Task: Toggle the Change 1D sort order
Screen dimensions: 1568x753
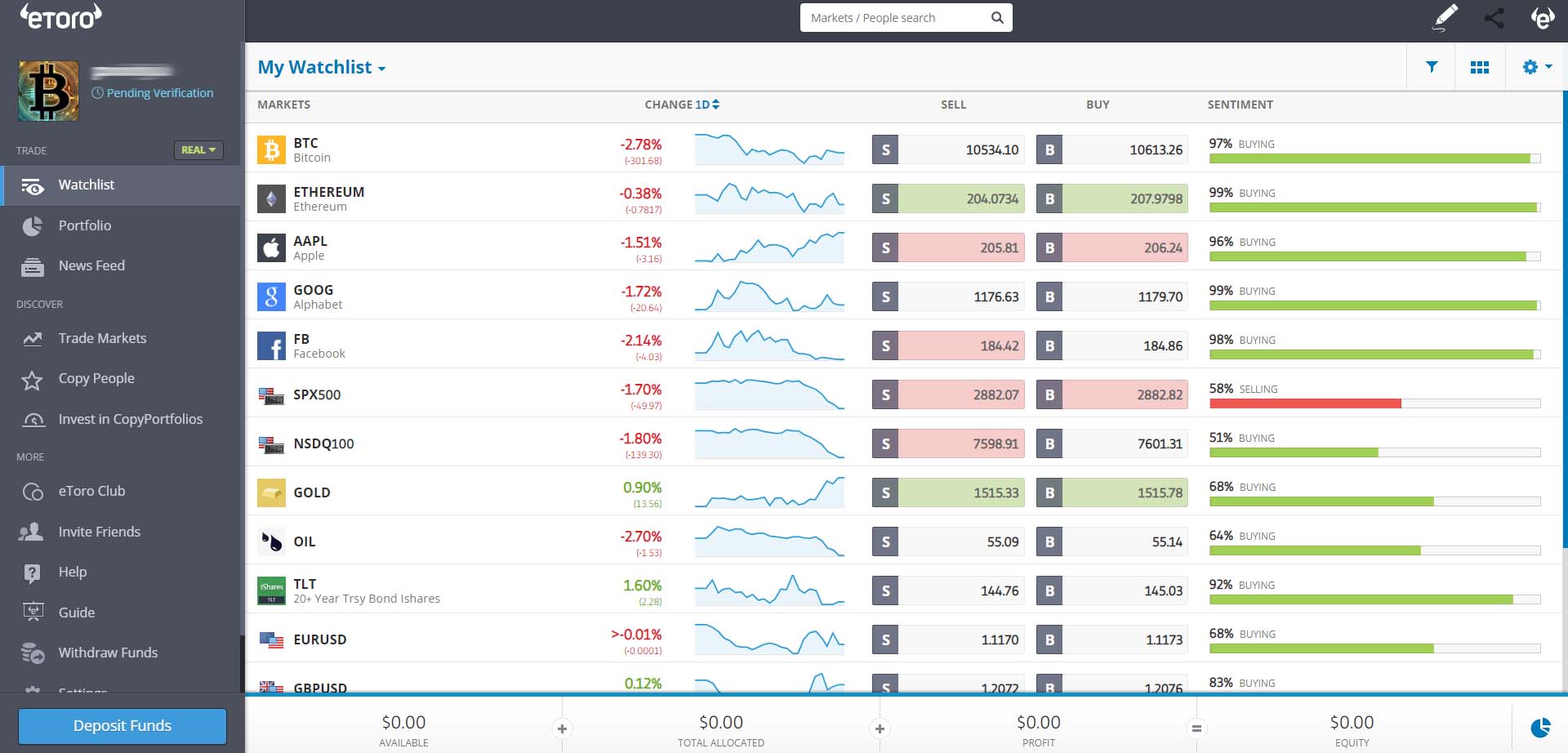Action: 715,105
